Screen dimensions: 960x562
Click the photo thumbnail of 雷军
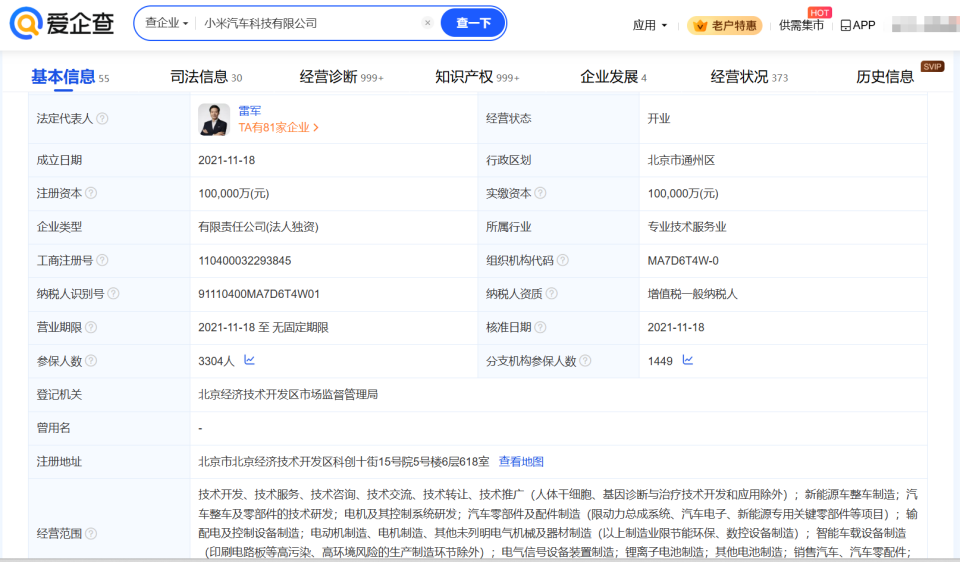click(214, 119)
